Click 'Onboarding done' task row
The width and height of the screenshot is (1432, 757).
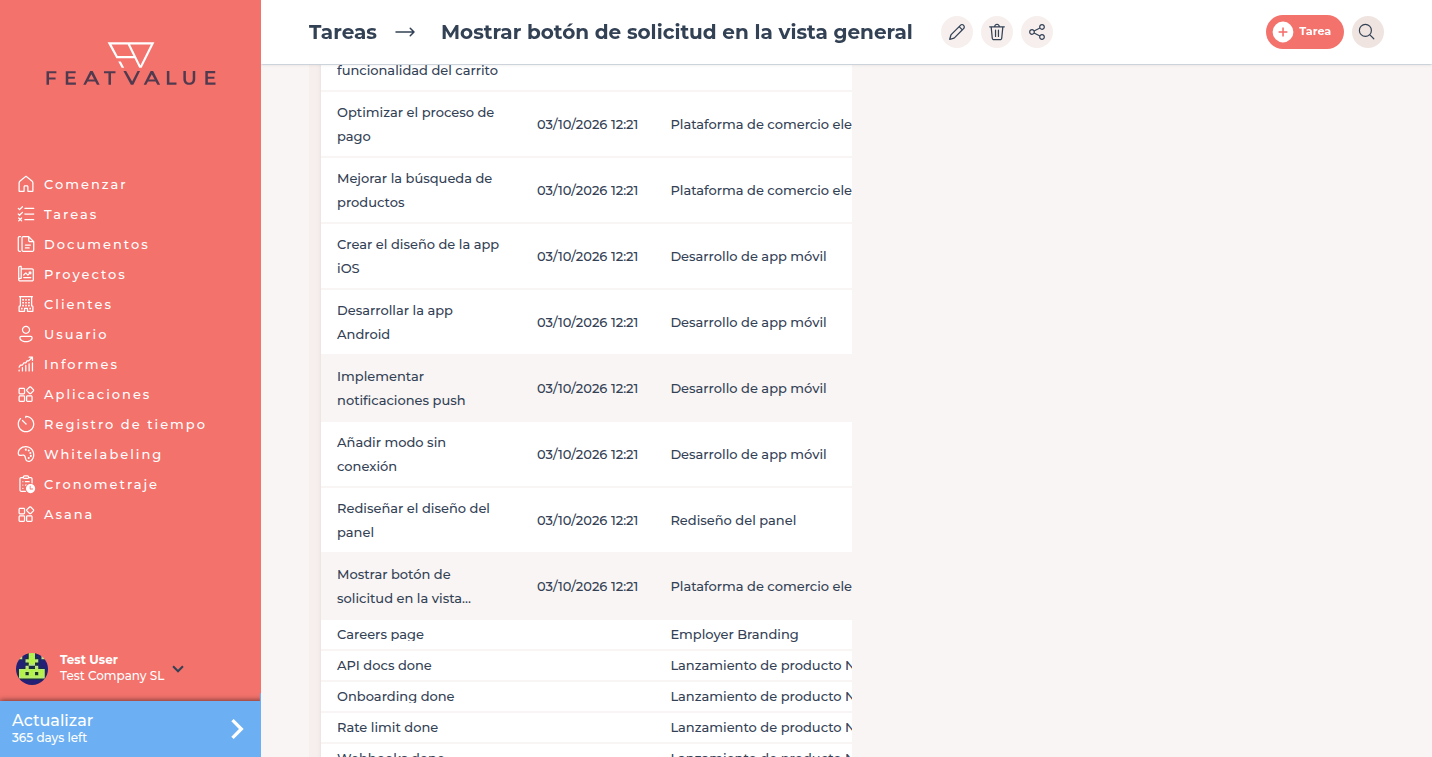pyautogui.click(x=586, y=697)
